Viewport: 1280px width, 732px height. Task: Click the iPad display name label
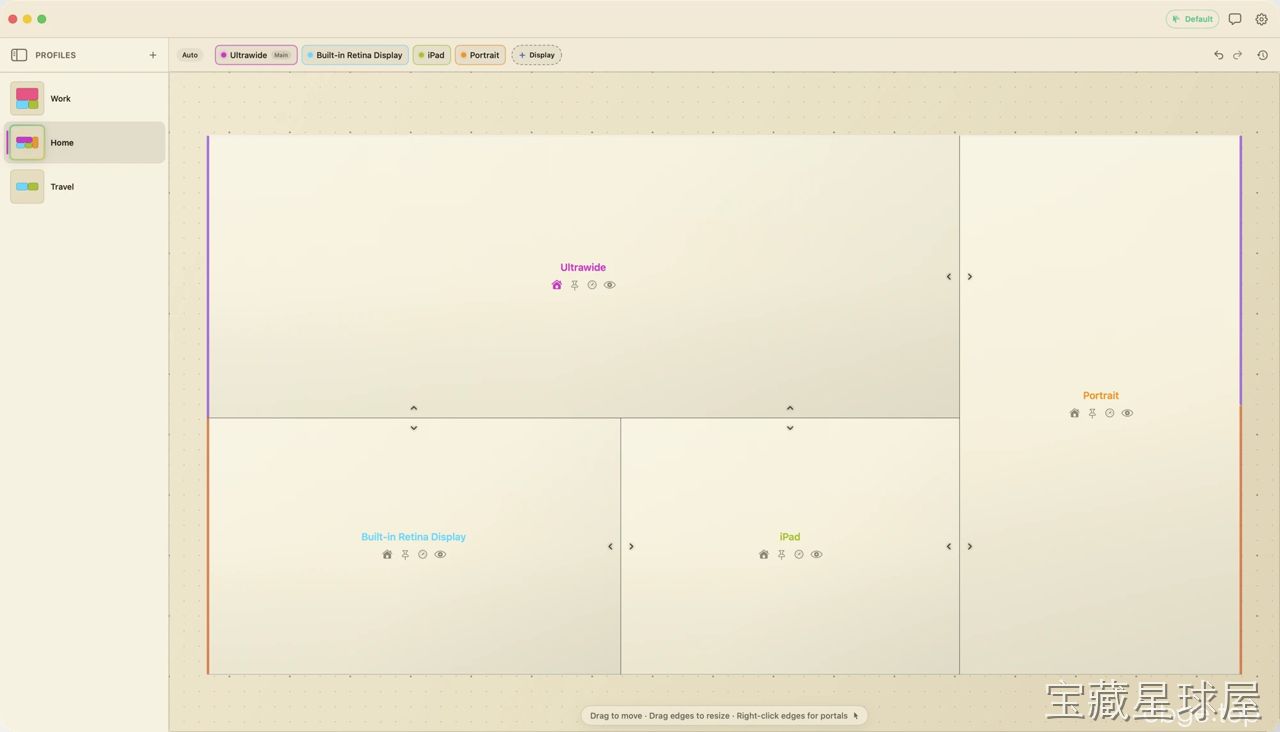790,537
